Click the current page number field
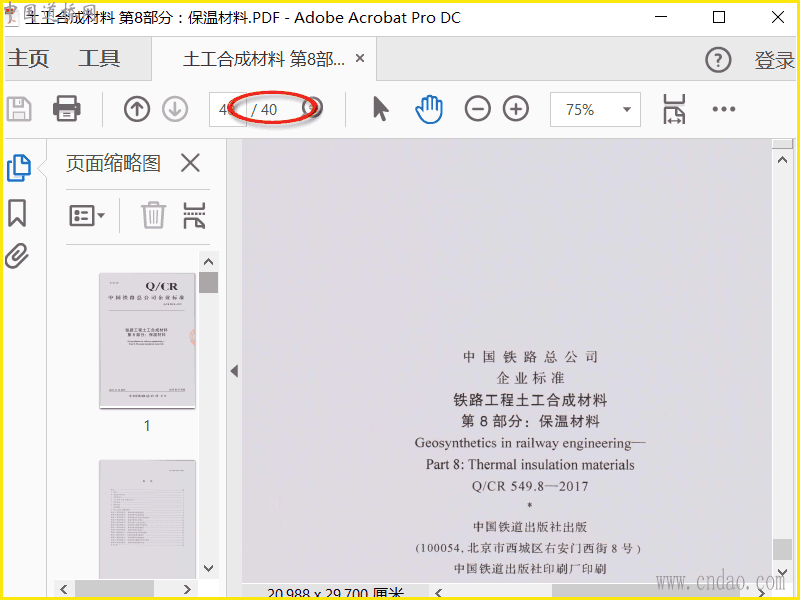Screen dimensions: 800x600 click(228, 109)
